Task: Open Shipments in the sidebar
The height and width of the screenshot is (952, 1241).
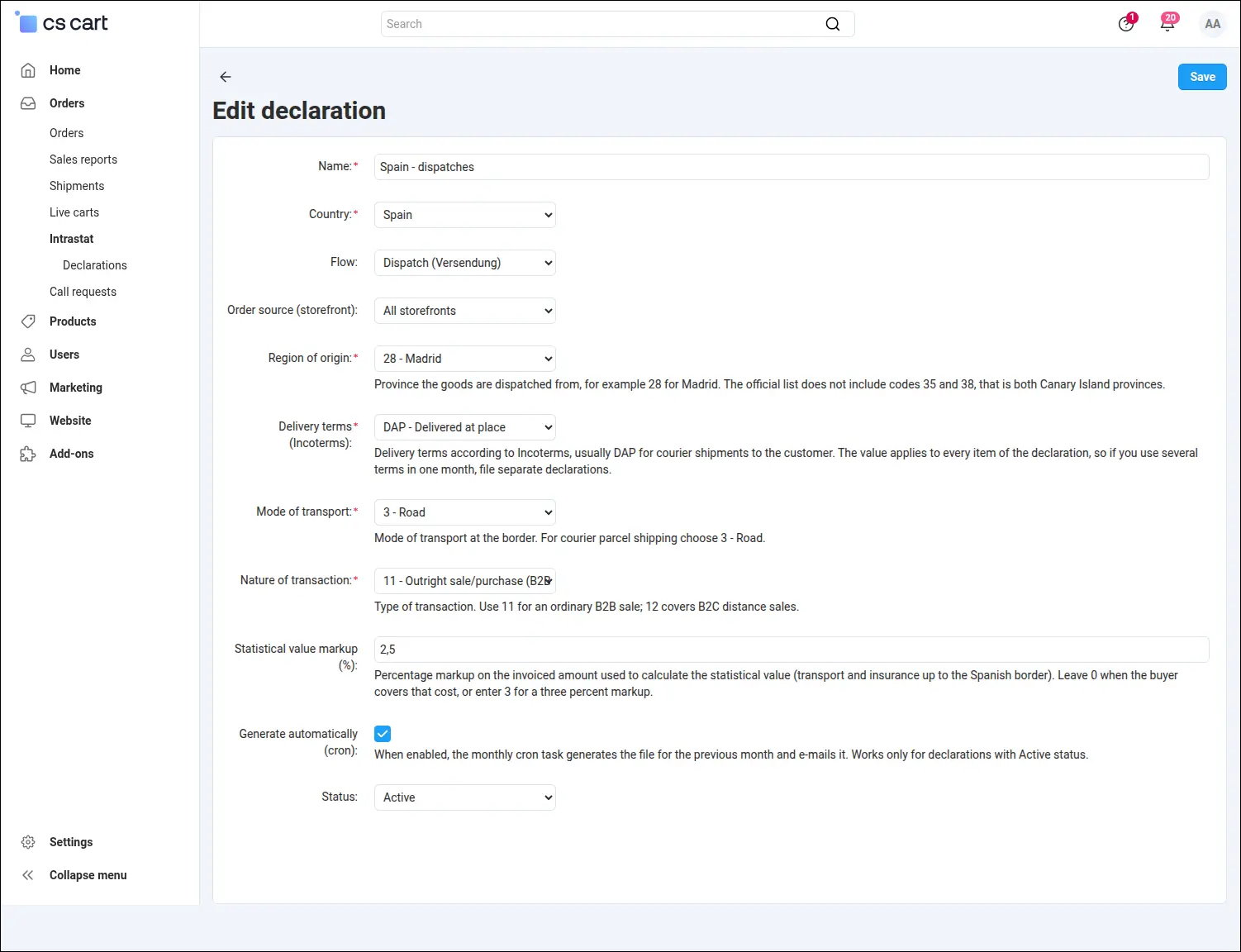Action: tap(77, 186)
